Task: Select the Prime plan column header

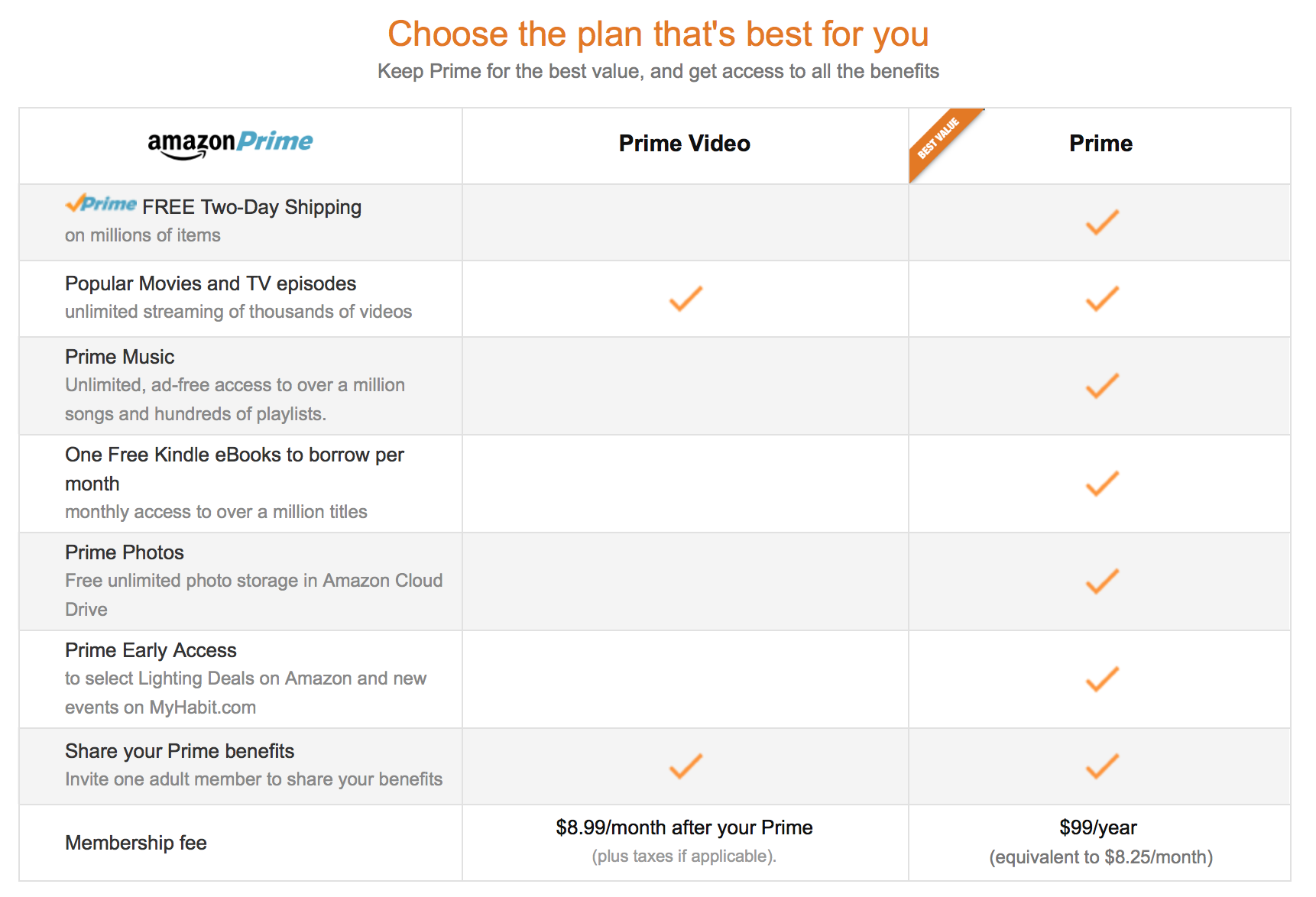Action: (x=1100, y=144)
